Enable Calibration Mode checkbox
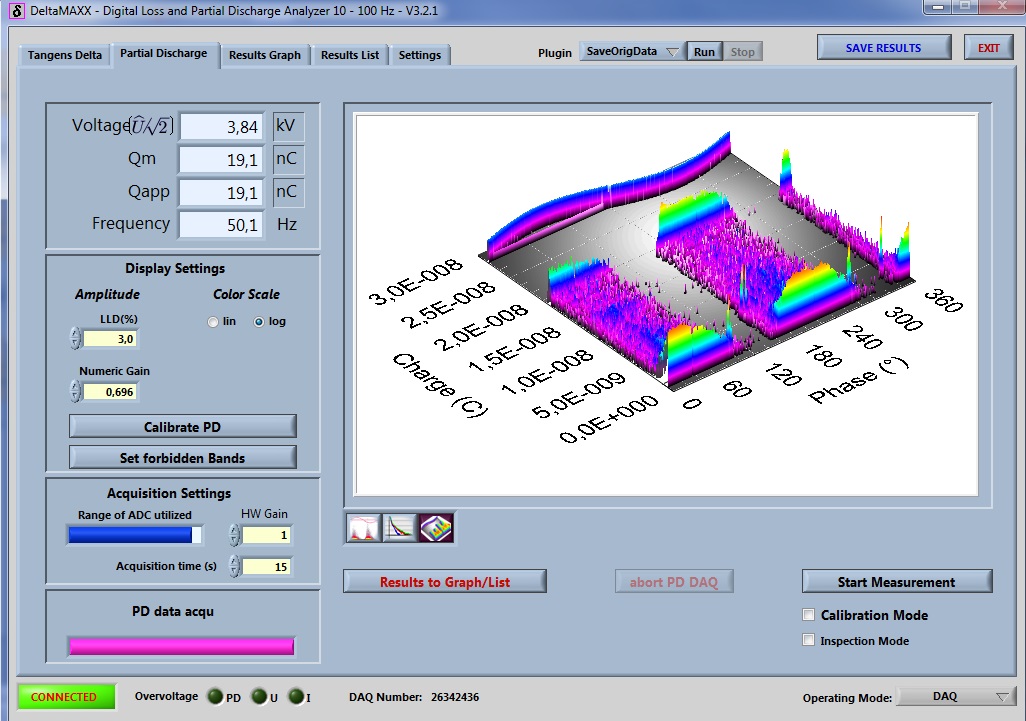 click(809, 615)
